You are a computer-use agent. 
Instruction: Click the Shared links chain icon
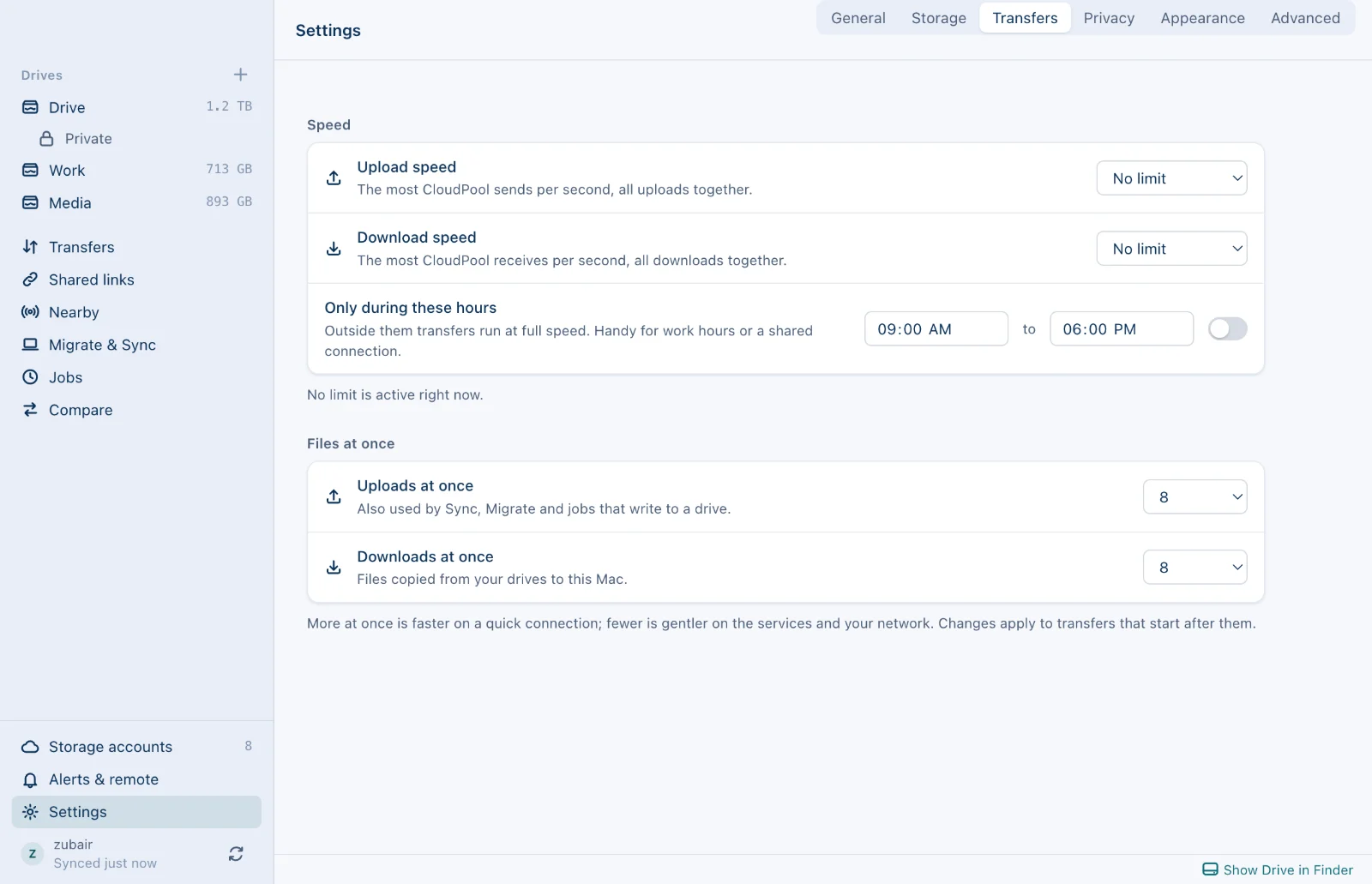30,280
